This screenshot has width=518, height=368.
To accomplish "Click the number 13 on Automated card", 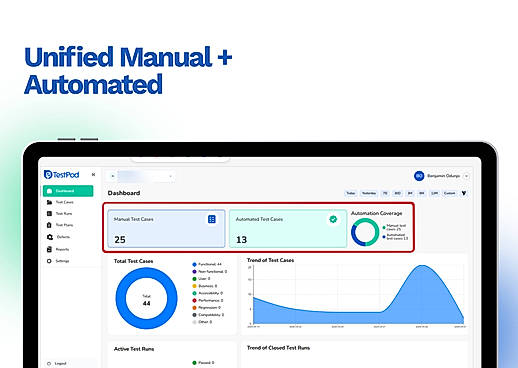I will point(241,240).
